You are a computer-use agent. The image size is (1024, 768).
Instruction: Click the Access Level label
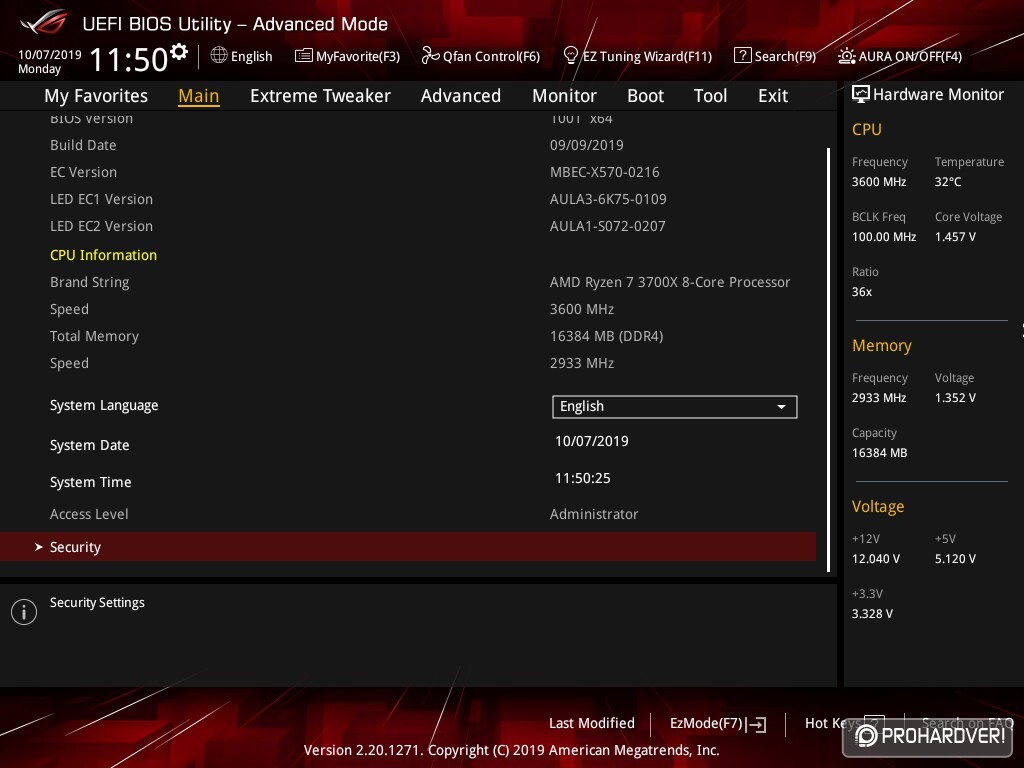(x=89, y=515)
